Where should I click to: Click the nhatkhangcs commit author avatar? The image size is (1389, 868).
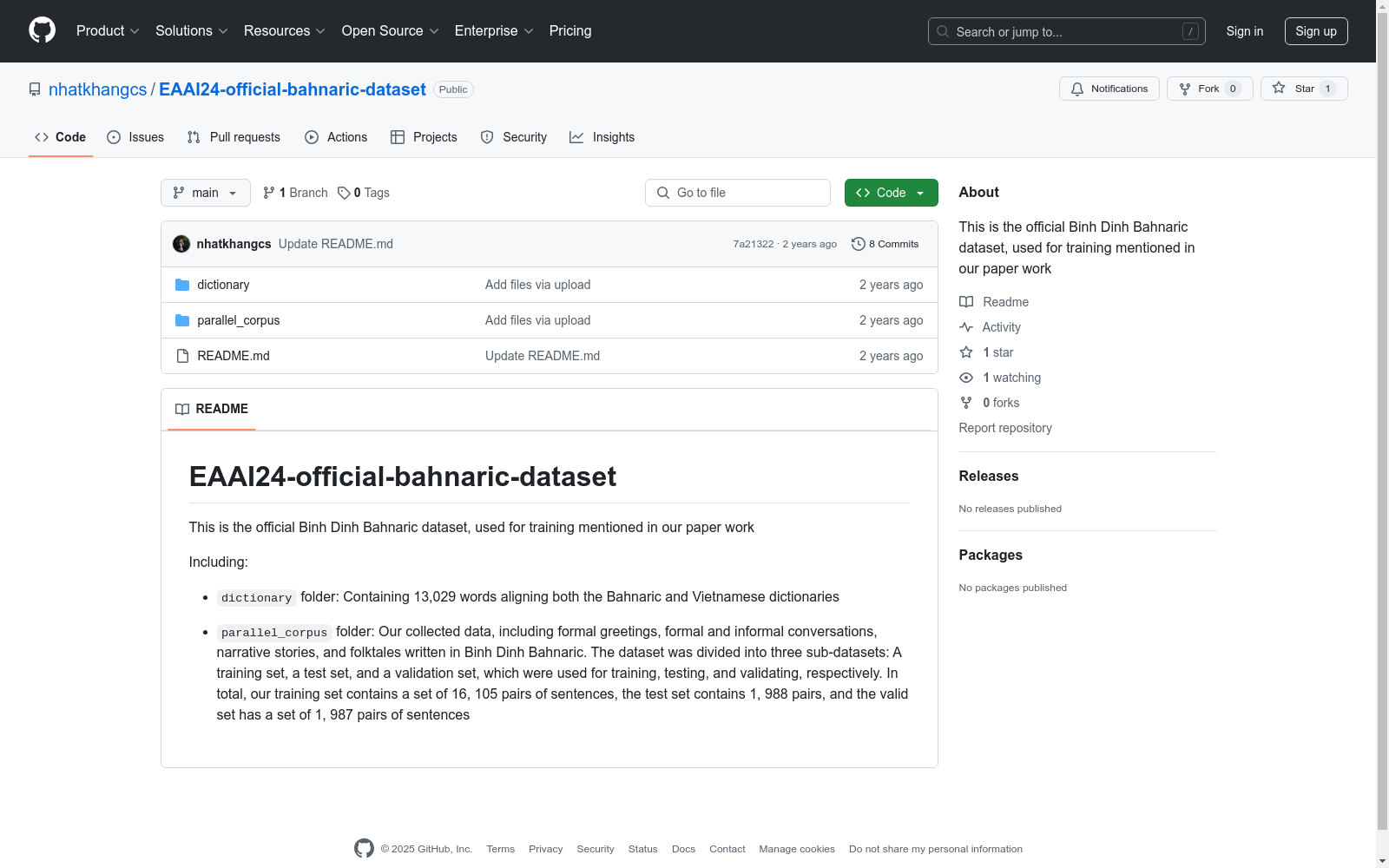(181, 244)
